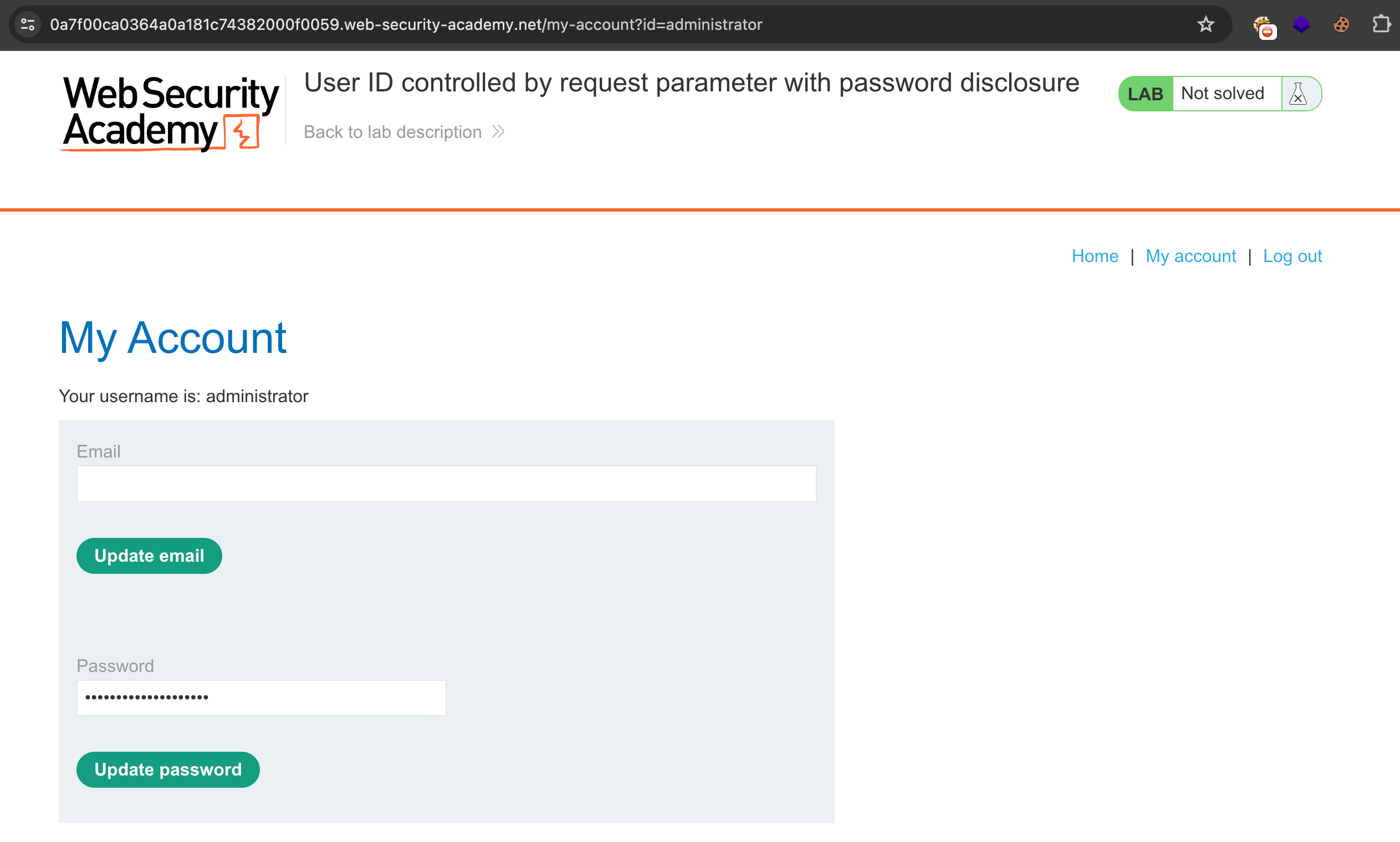This screenshot has width=1400, height=842.
Task: Click the Web Security Academy logo
Action: coord(169,112)
